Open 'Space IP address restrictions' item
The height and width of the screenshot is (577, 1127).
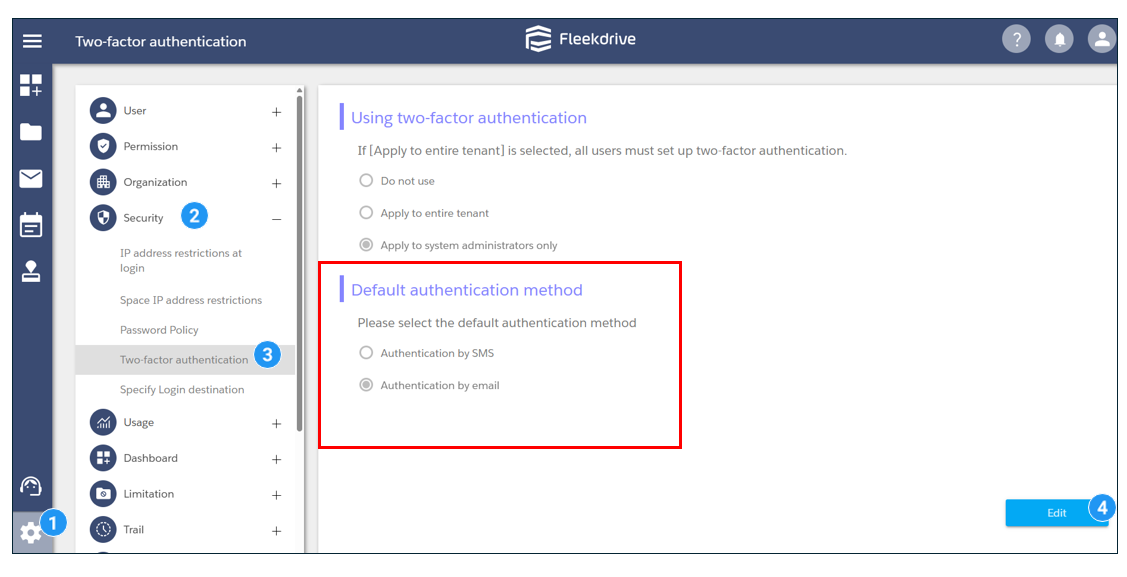coord(190,300)
